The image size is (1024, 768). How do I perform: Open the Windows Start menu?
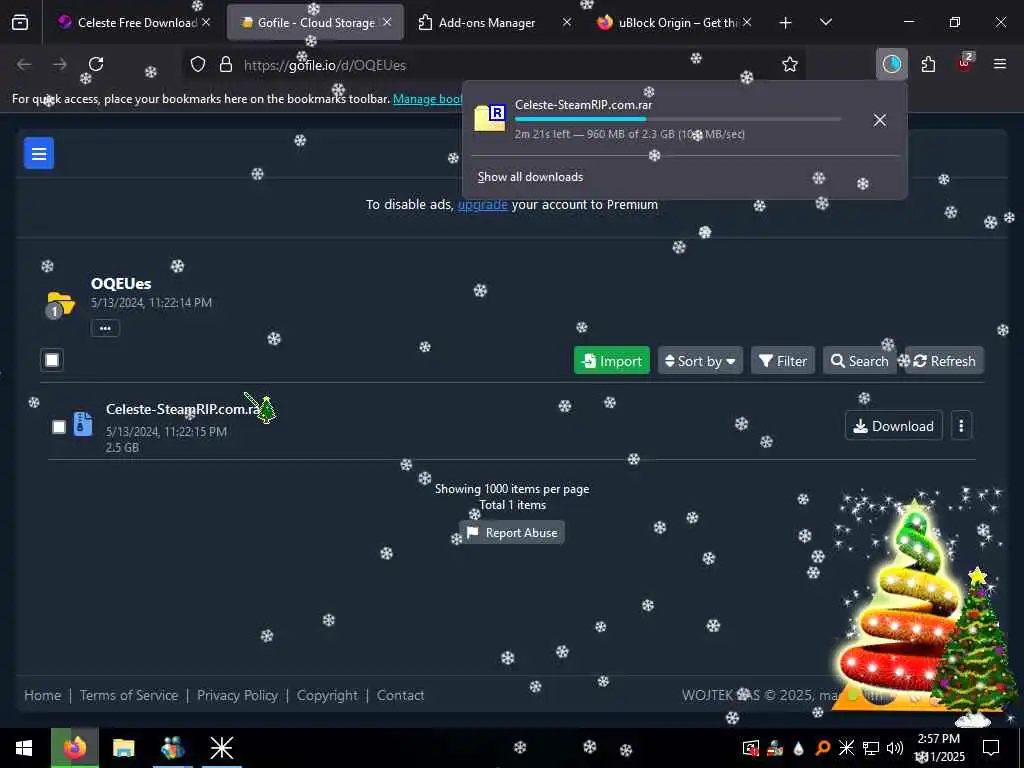tap(24, 748)
